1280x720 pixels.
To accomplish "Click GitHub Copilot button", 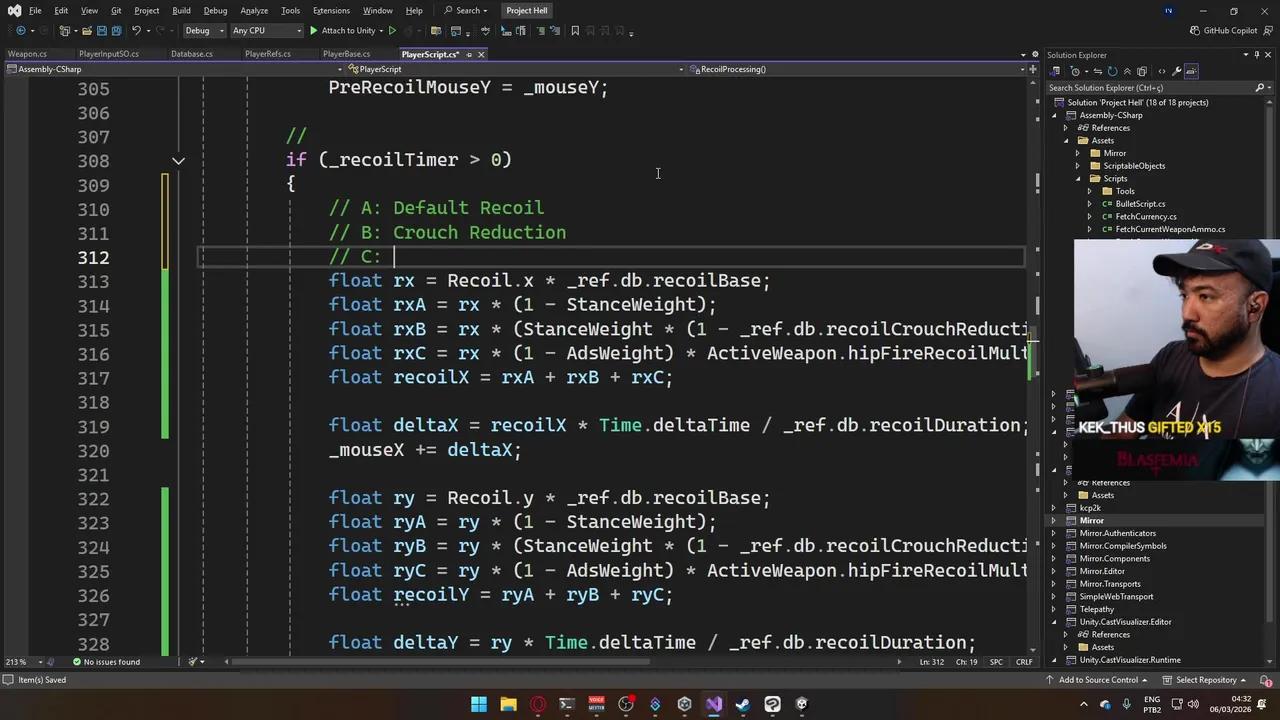I will coord(1222,31).
